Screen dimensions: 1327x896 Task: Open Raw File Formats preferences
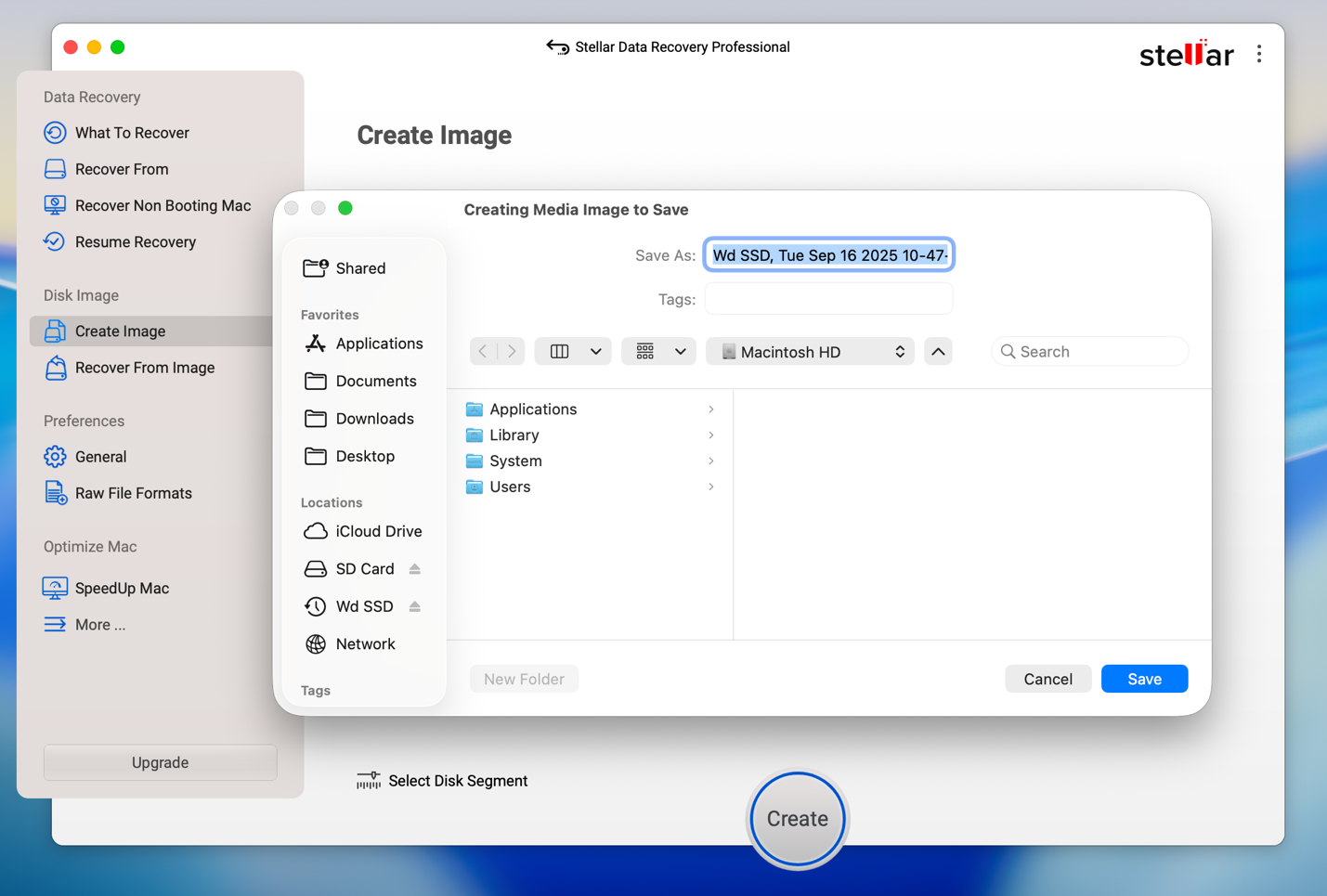point(133,493)
